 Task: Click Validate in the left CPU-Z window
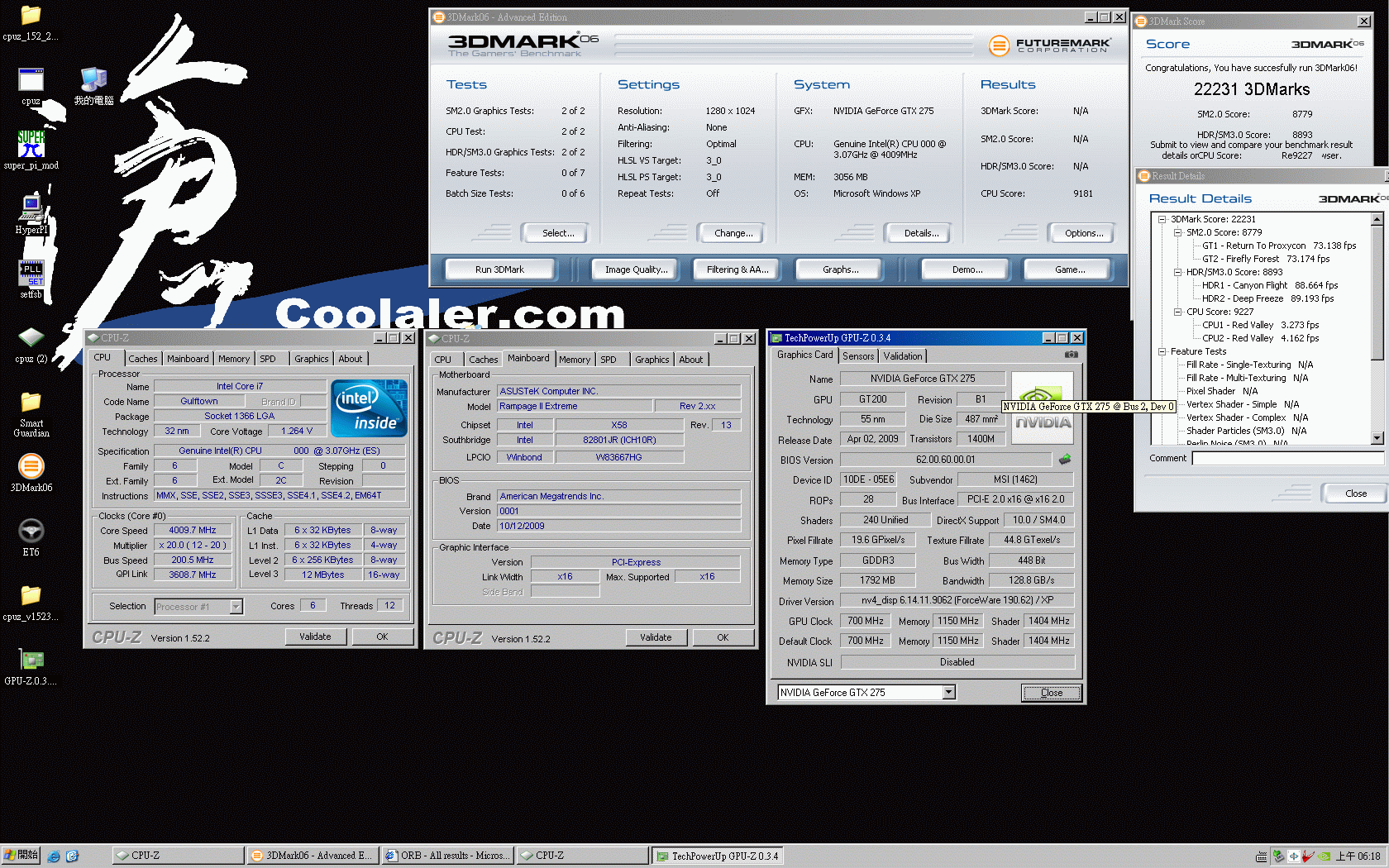[x=315, y=637]
